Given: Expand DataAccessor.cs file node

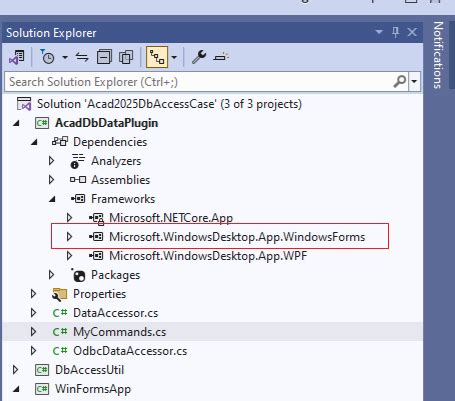Looking at the screenshot, I should click(33, 313).
